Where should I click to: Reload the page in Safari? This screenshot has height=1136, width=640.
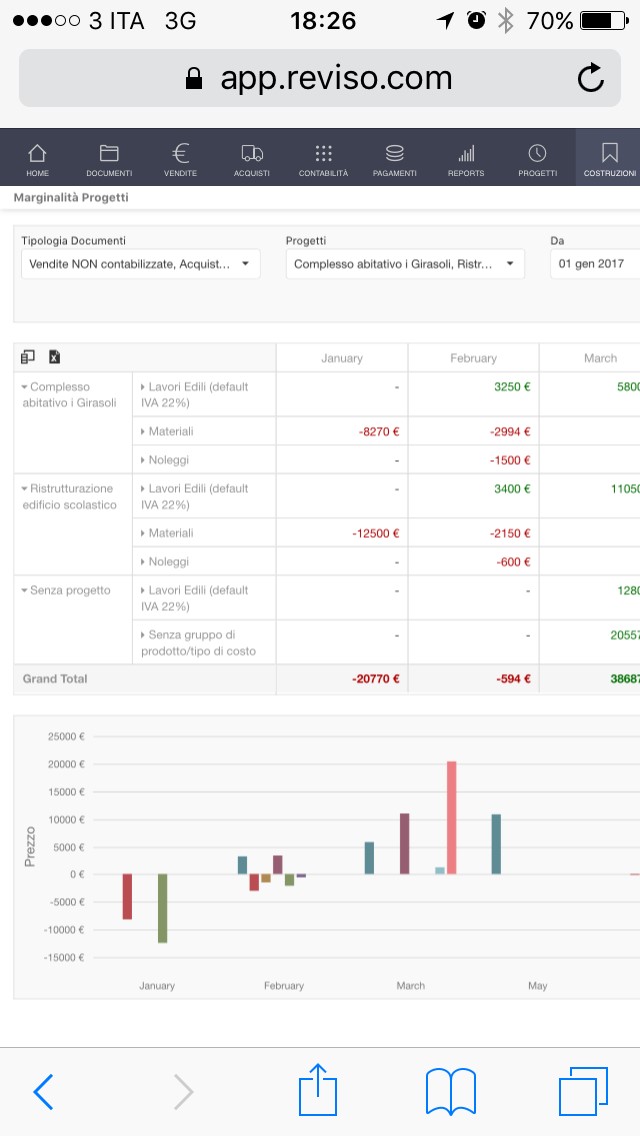coord(590,78)
